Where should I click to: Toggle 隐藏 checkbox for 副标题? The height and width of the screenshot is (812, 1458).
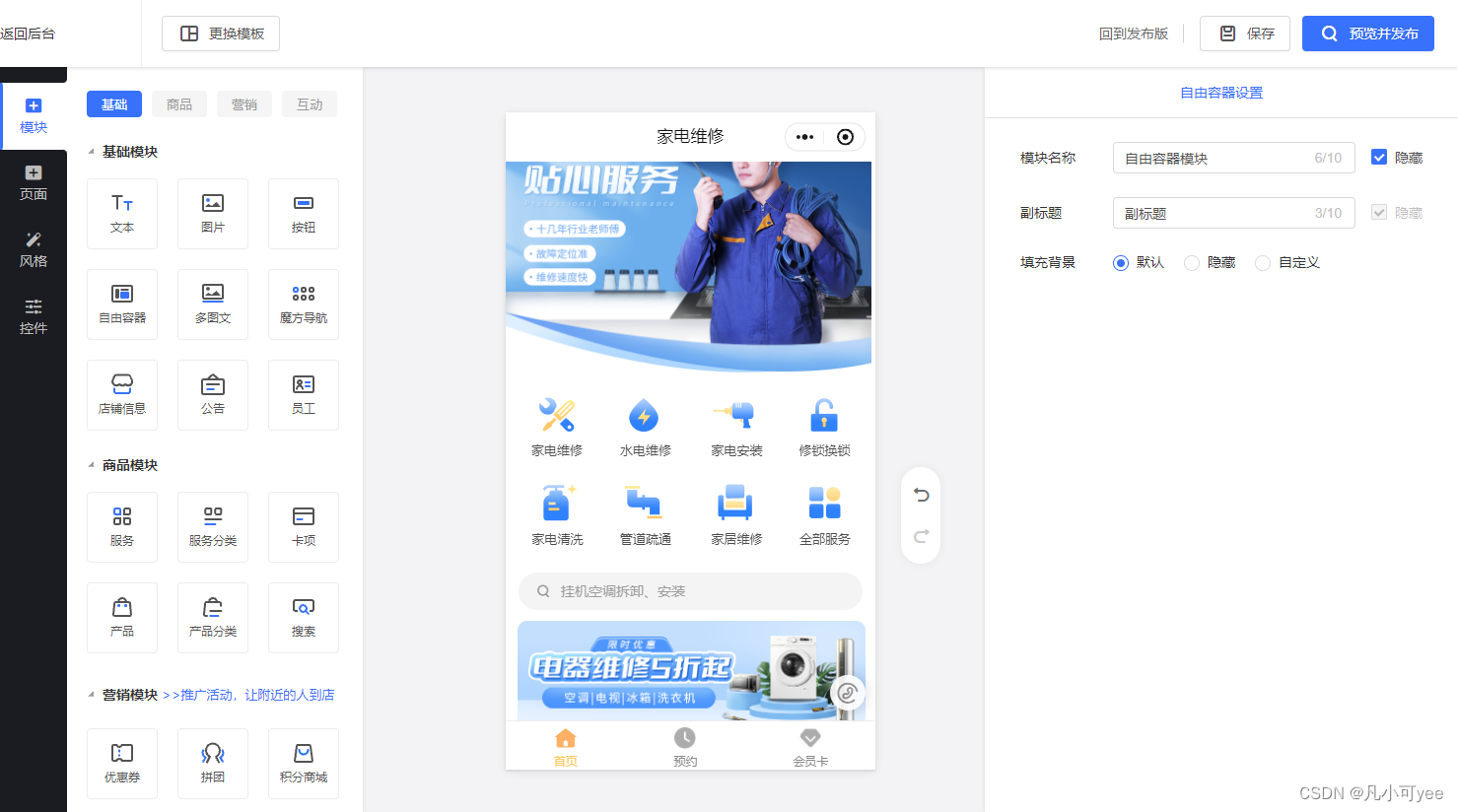[x=1379, y=213]
